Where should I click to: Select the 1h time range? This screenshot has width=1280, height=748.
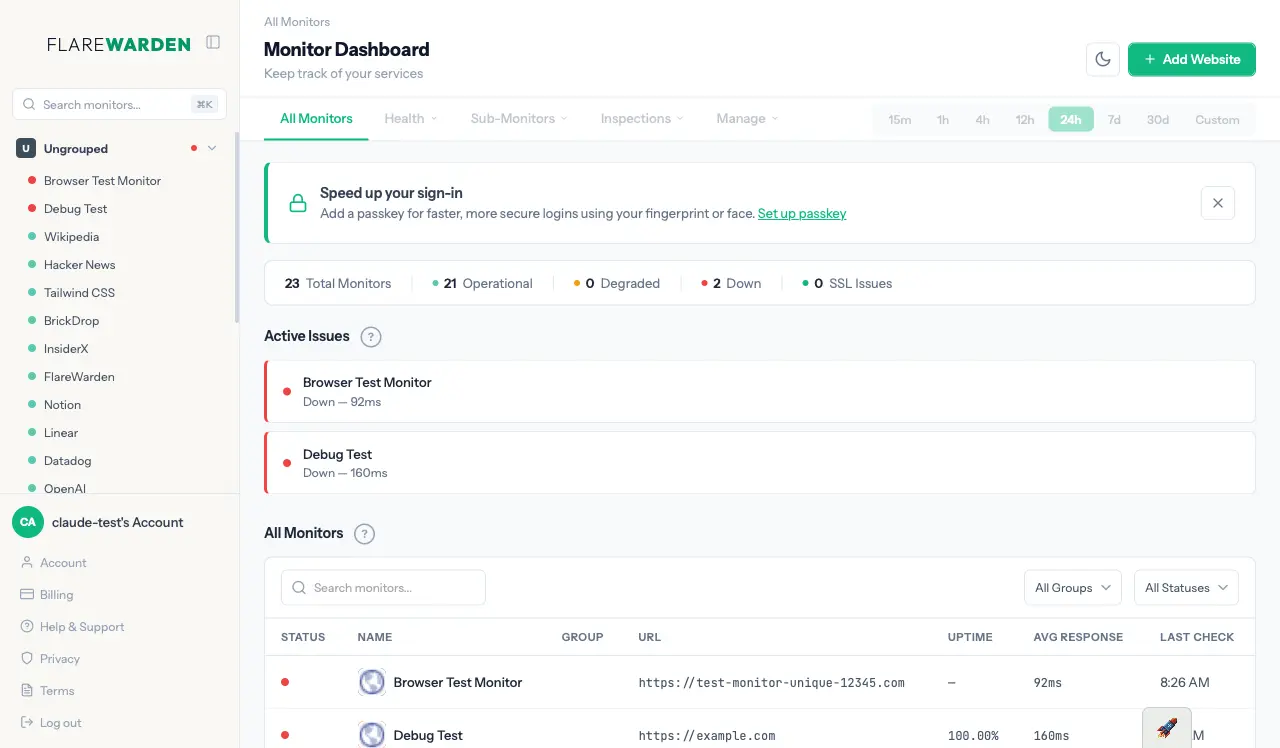coord(943,119)
